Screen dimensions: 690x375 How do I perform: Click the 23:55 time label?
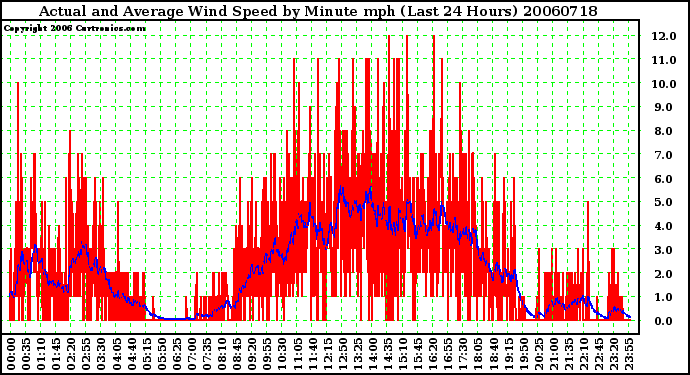629,354
